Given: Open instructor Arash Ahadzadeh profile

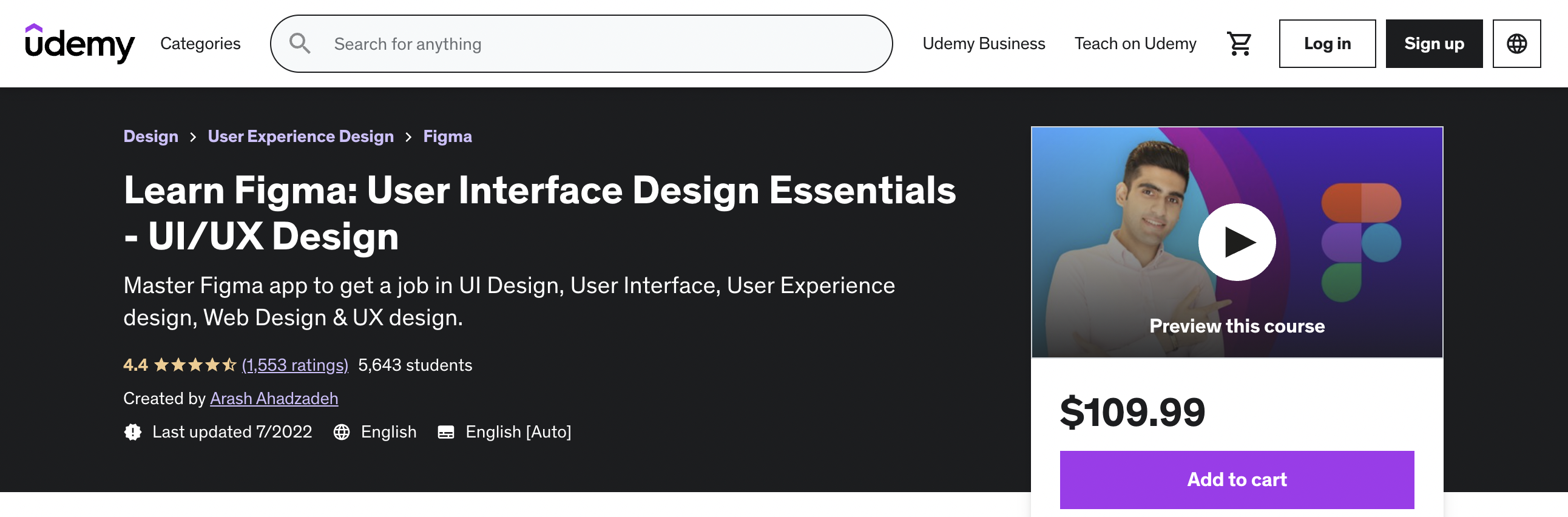Looking at the screenshot, I should (x=274, y=398).
